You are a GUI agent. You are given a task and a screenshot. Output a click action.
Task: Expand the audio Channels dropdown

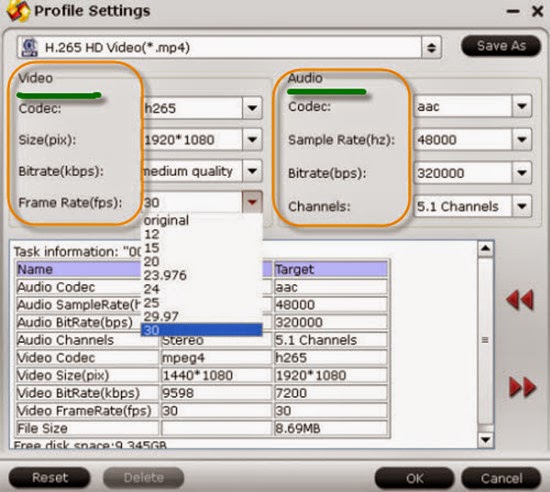click(522, 206)
